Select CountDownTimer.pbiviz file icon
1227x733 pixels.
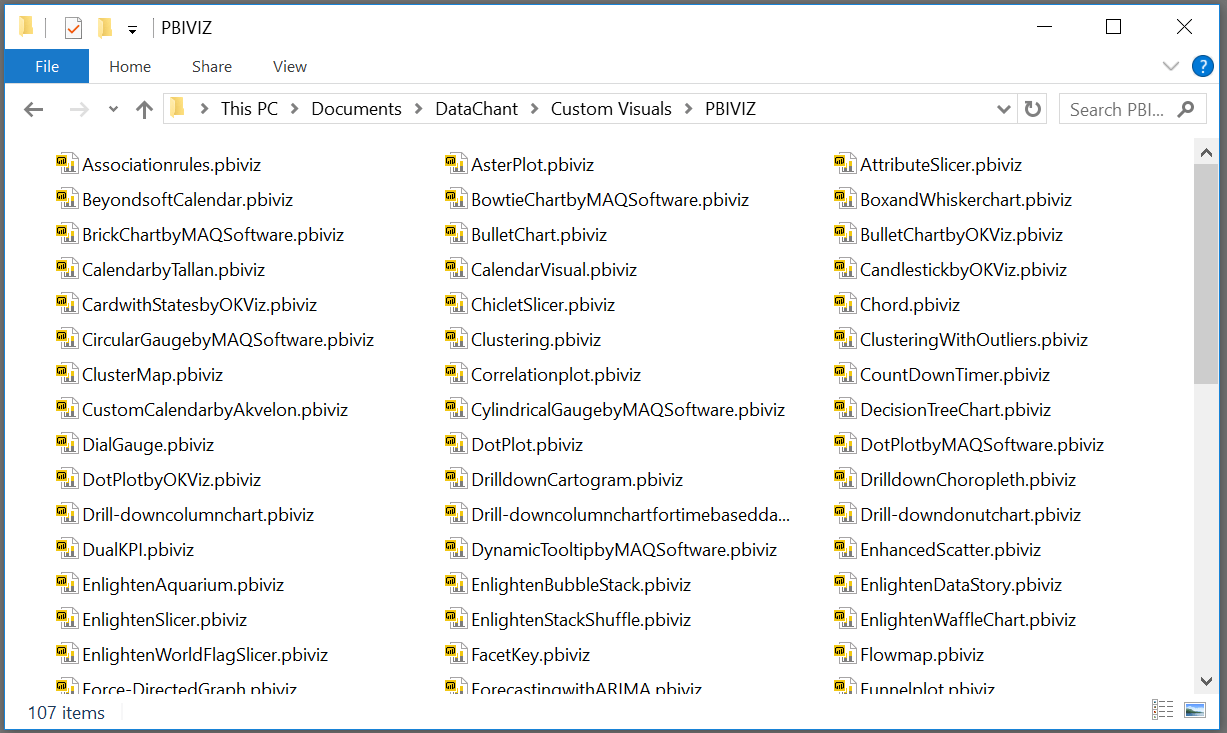(x=845, y=374)
